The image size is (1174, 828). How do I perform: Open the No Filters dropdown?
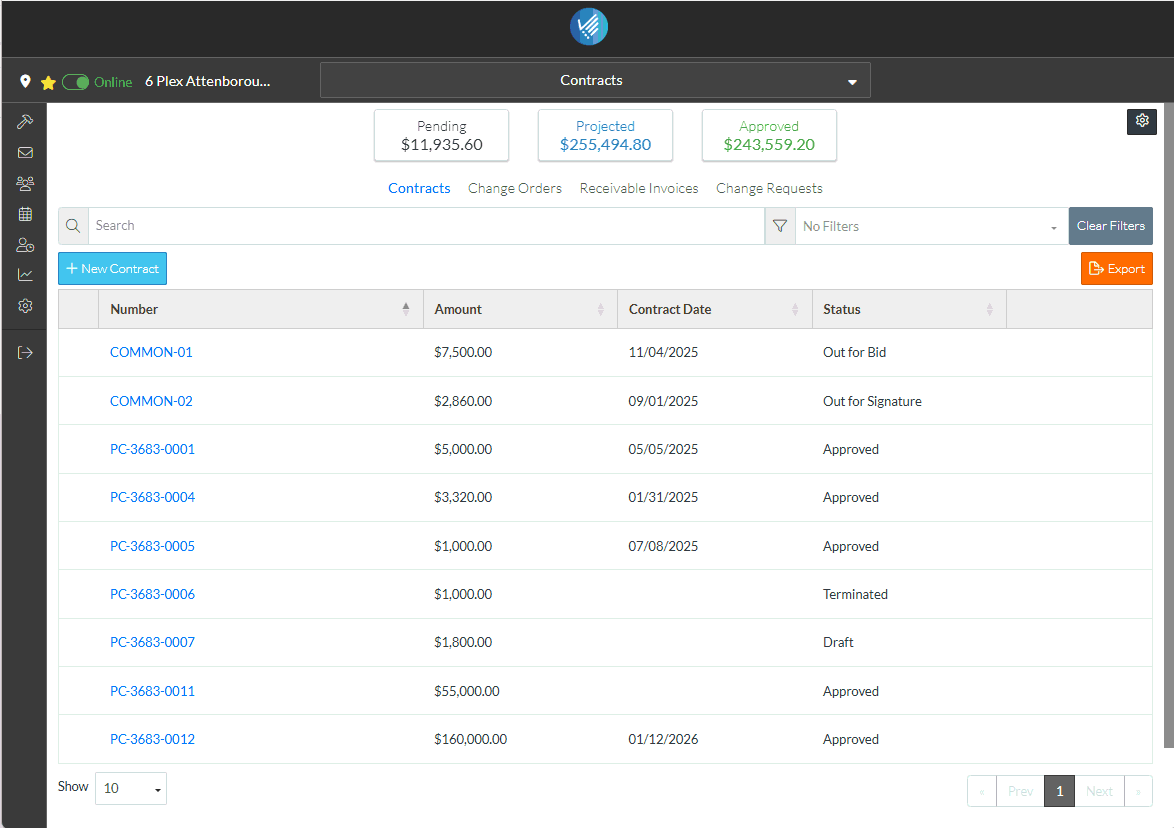click(930, 226)
